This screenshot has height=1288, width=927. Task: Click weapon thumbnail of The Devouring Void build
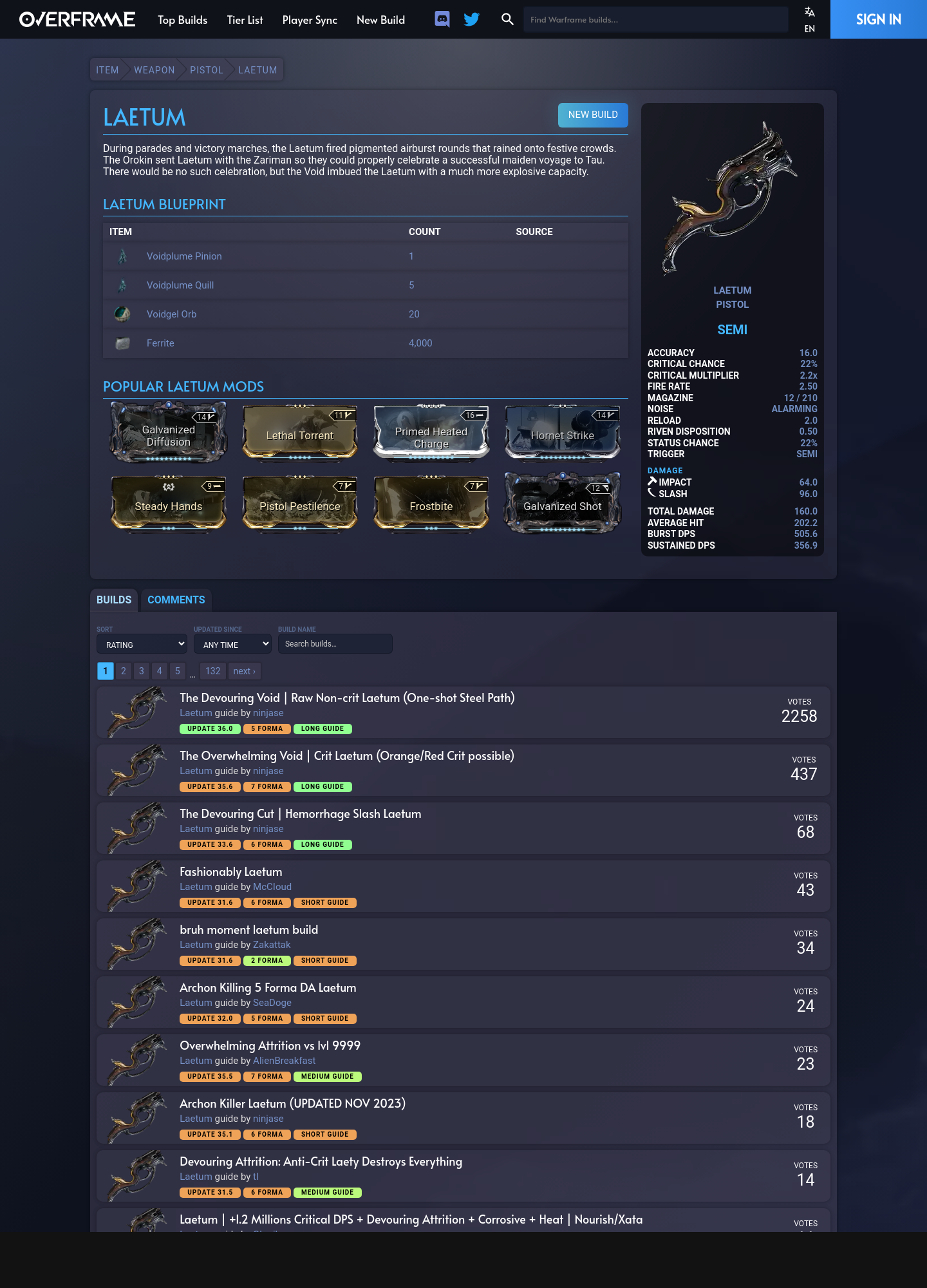tap(136, 712)
